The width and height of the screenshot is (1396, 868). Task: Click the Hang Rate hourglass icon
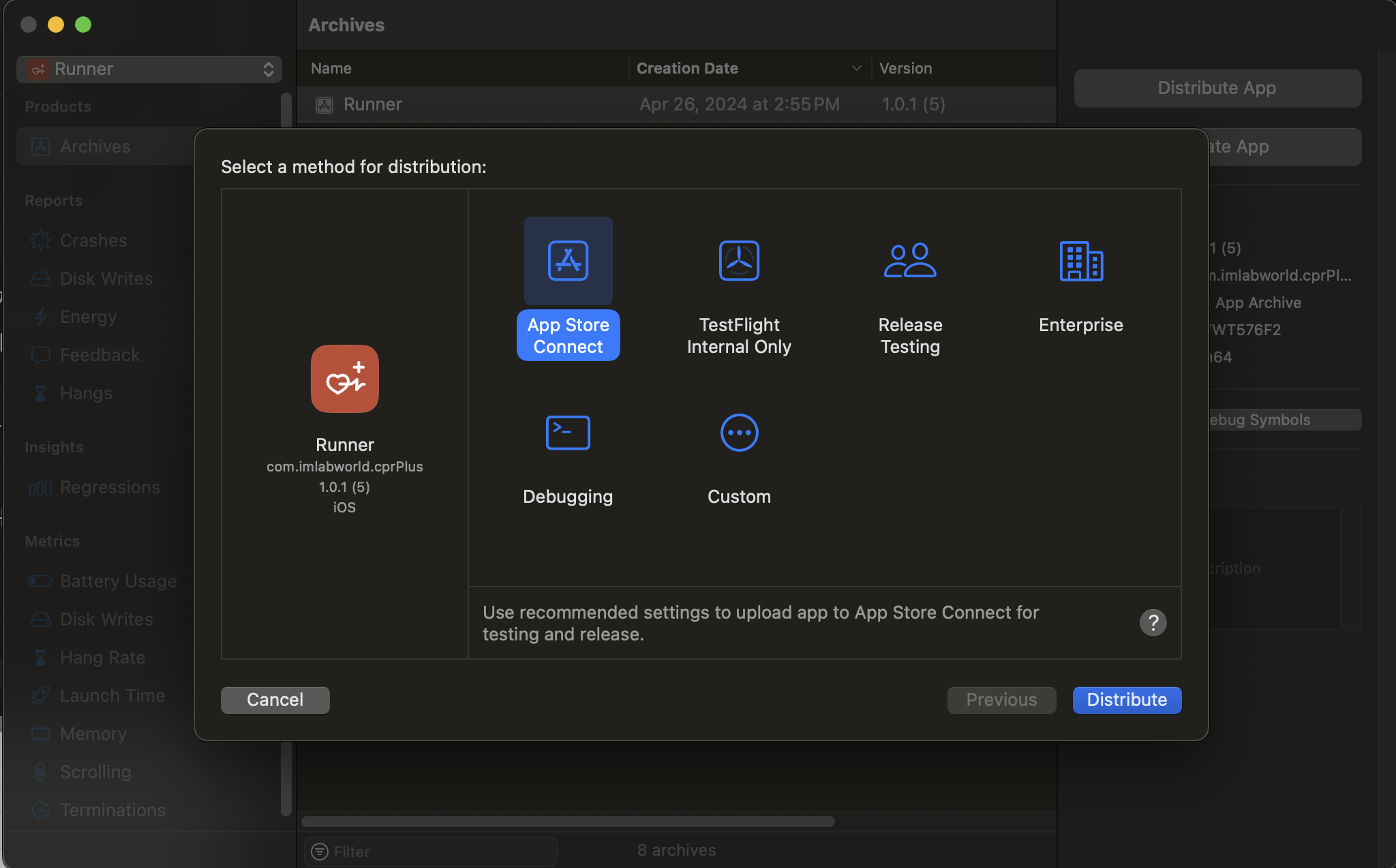point(41,657)
